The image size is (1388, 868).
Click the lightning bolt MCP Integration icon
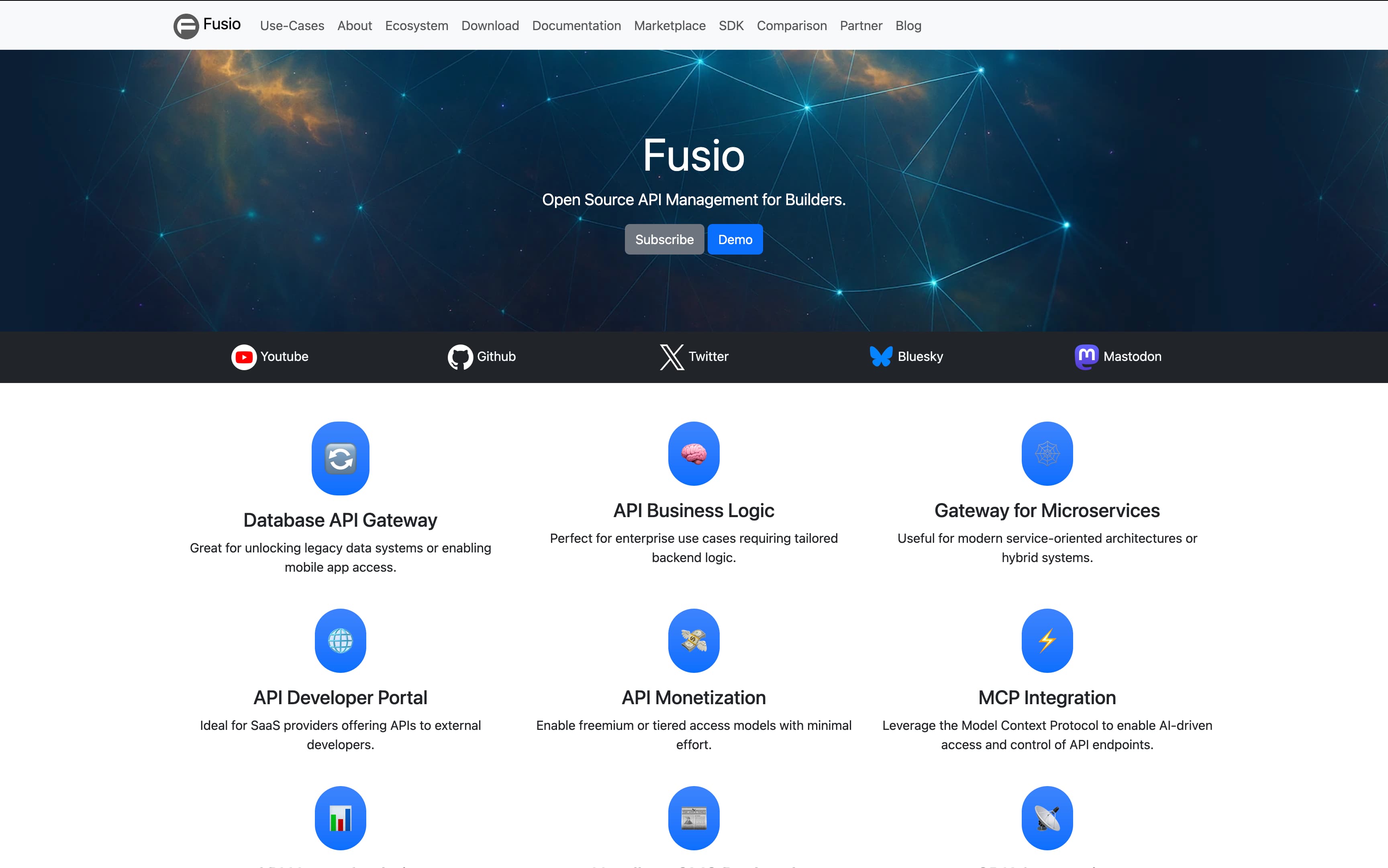pyautogui.click(x=1046, y=641)
